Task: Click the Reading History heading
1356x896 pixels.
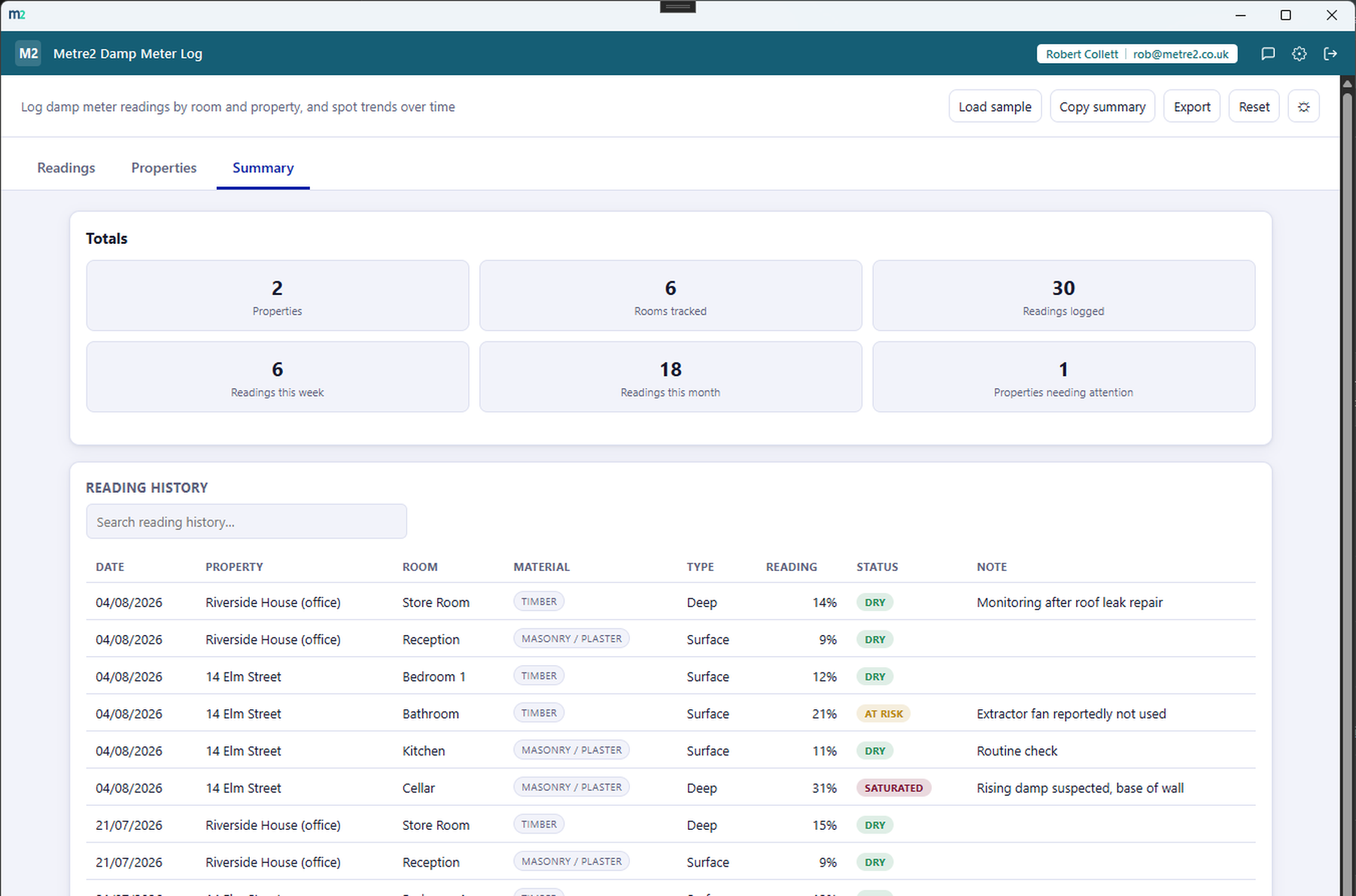Action: pos(147,487)
